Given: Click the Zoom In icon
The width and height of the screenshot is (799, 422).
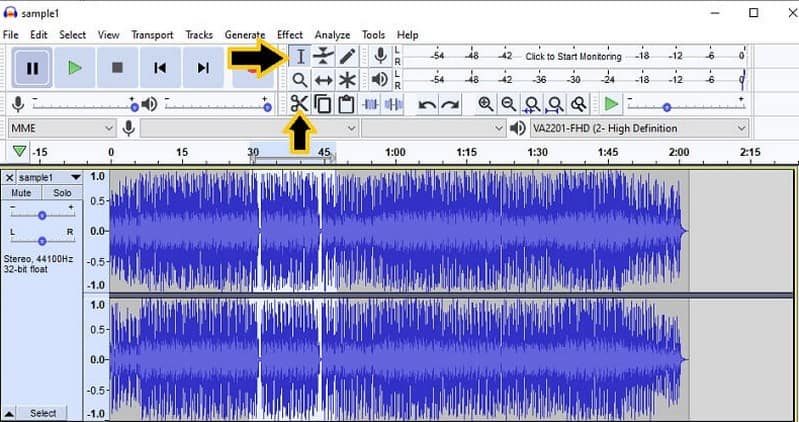Looking at the screenshot, I should pyautogui.click(x=486, y=104).
